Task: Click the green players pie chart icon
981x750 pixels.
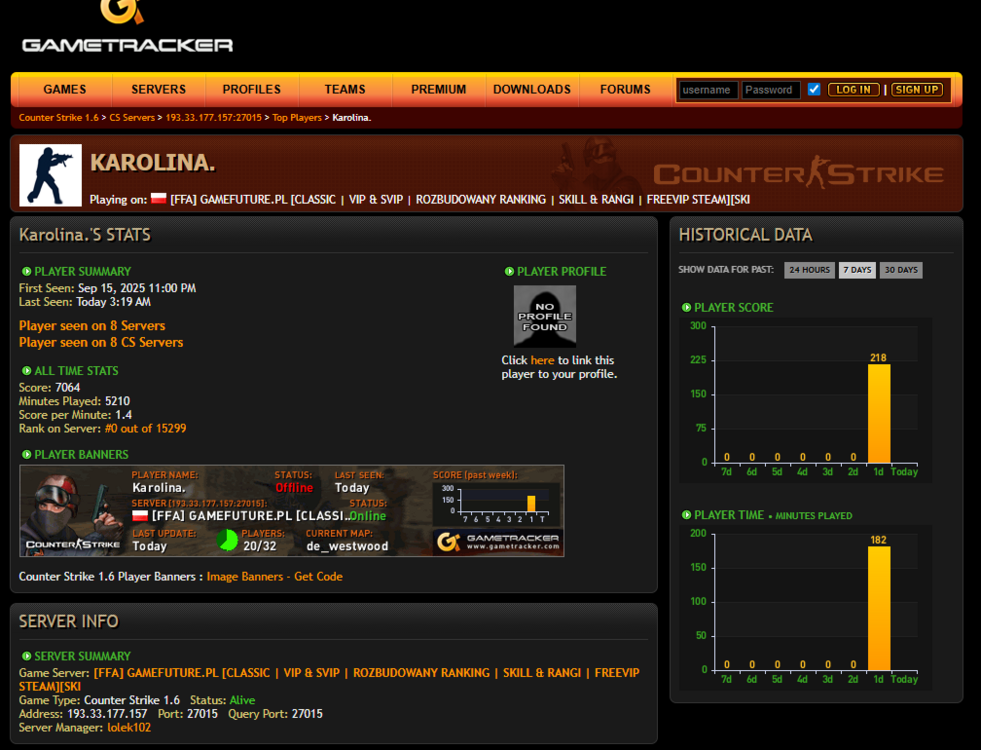Action: [227, 540]
